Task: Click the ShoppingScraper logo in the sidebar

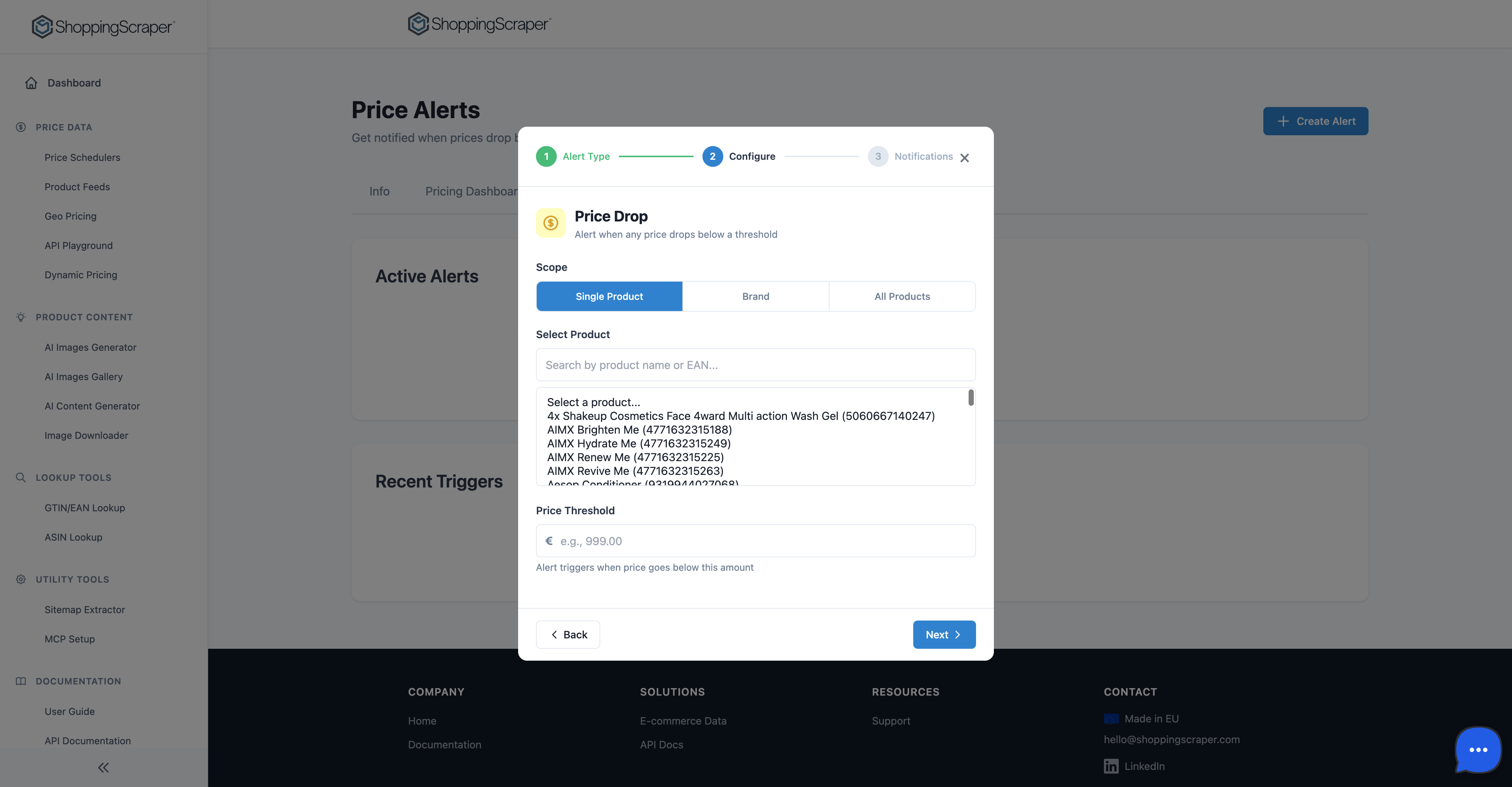Action: coord(103,26)
